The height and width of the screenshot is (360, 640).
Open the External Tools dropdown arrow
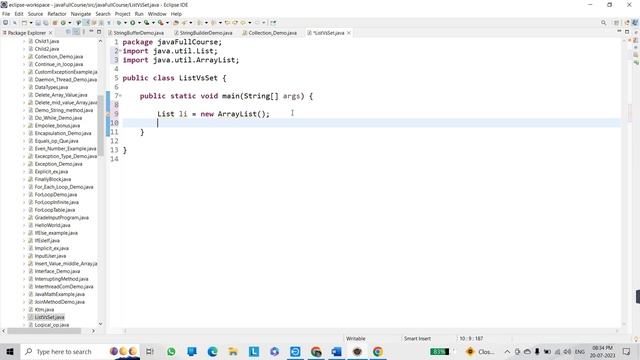(x=167, y=22)
